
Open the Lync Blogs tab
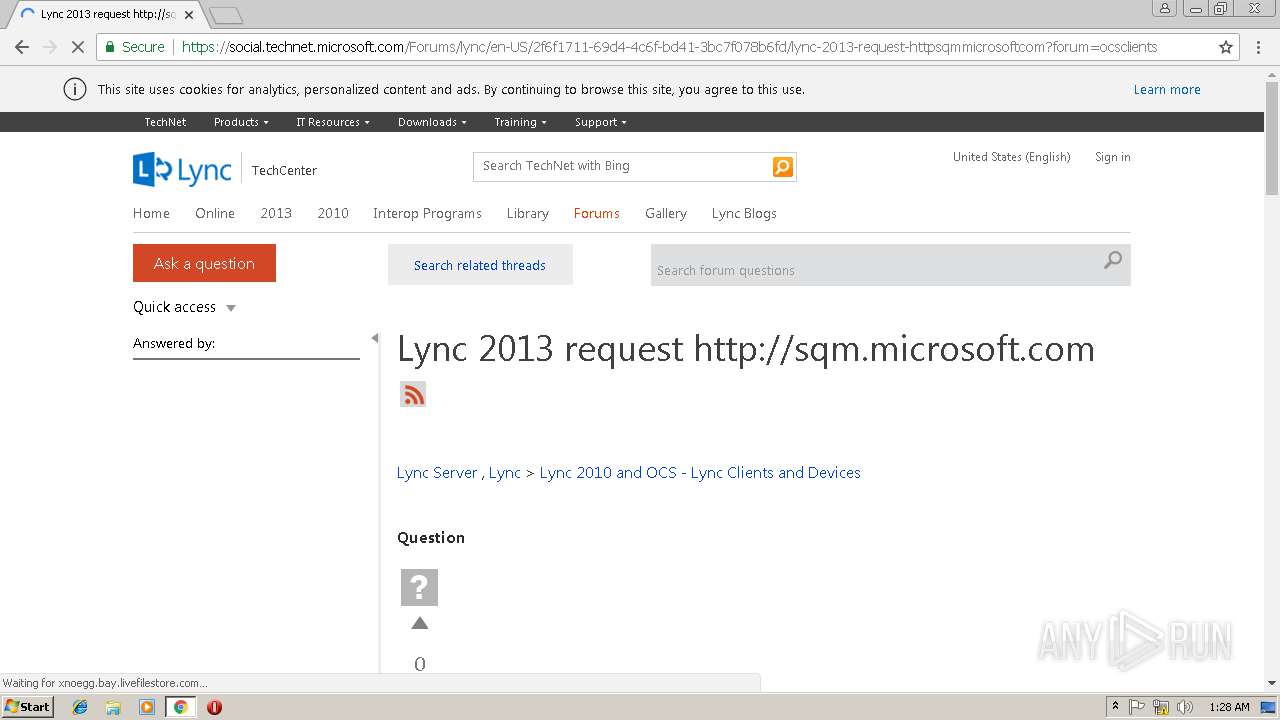(x=744, y=213)
